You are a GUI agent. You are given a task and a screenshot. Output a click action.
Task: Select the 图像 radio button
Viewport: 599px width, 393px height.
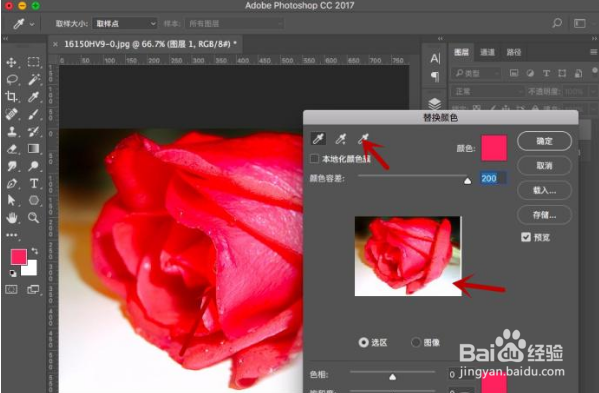416,342
